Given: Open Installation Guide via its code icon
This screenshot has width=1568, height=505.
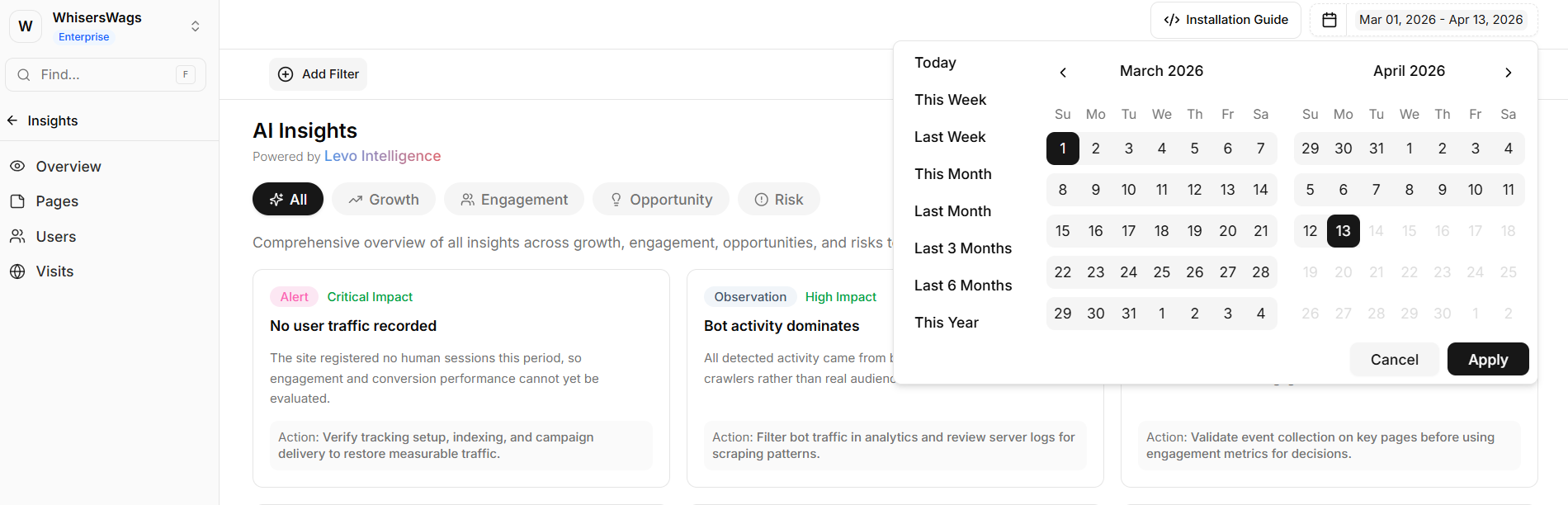Looking at the screenshot, I should (1171, 20).
